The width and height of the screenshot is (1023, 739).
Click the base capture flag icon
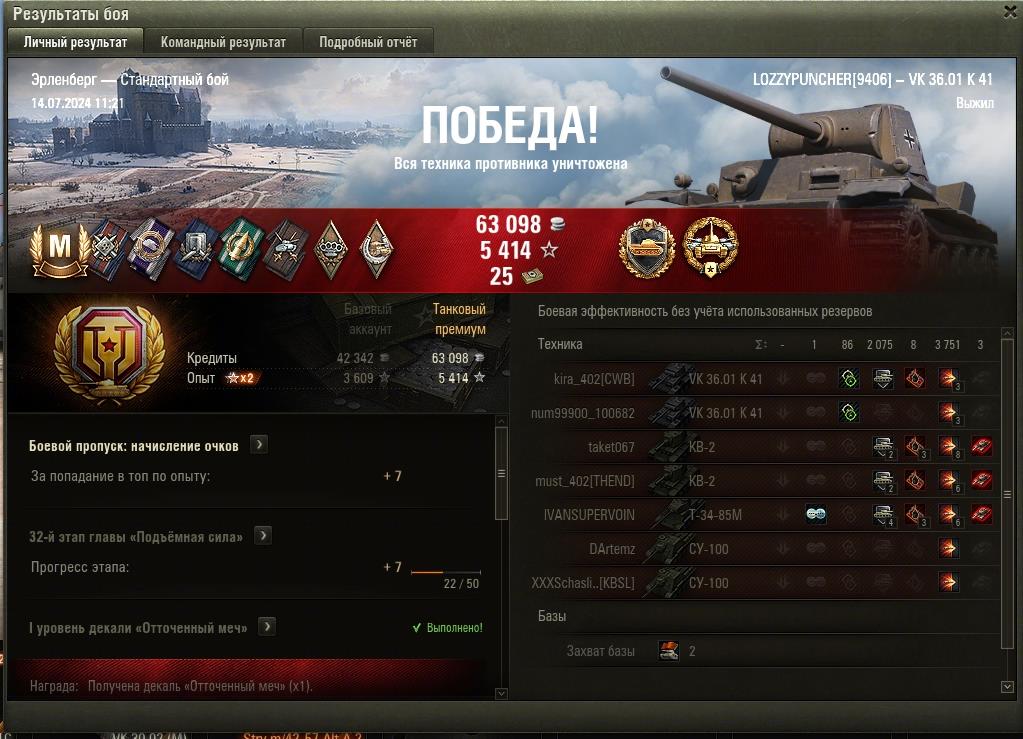pyautogui.click(x=669, y=650)
